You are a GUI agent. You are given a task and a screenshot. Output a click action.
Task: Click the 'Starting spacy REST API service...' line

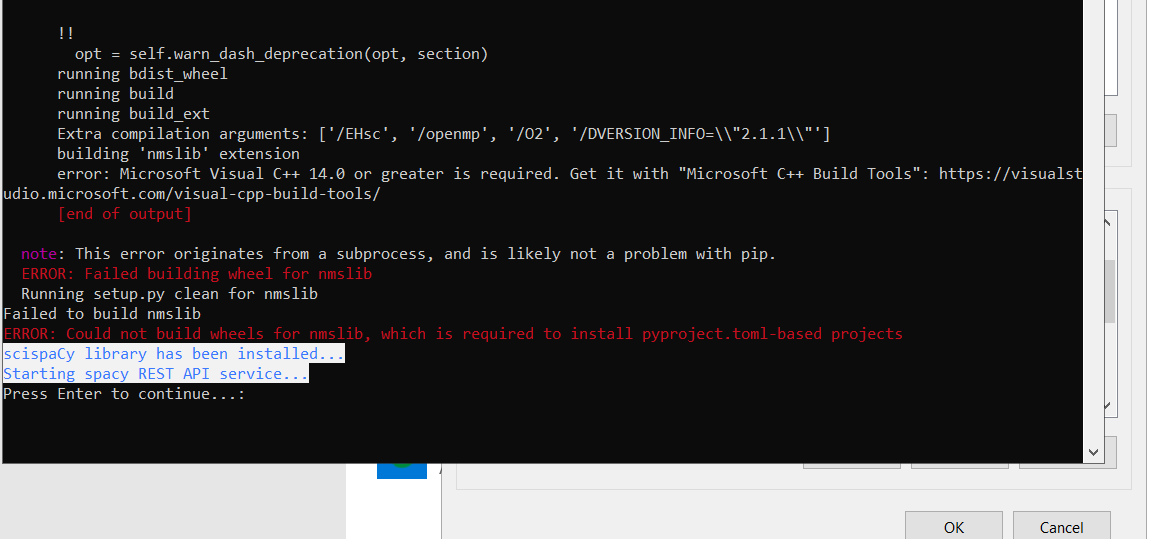pos(155,374)
